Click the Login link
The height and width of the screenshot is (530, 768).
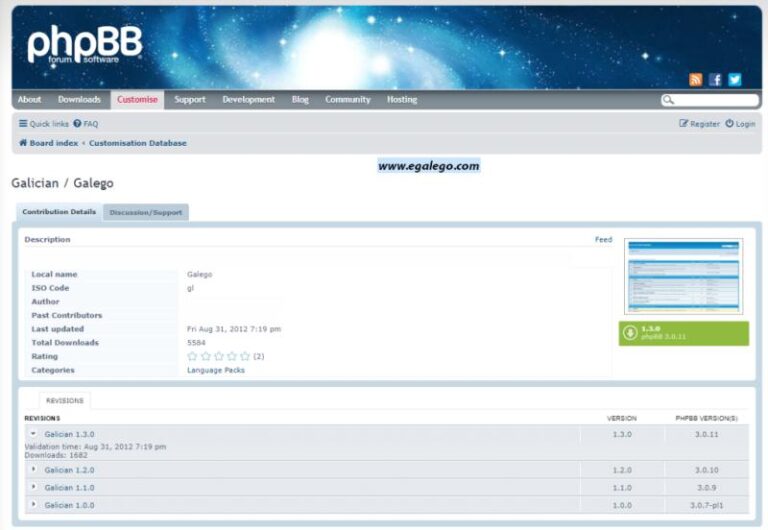tap(745, 124)
